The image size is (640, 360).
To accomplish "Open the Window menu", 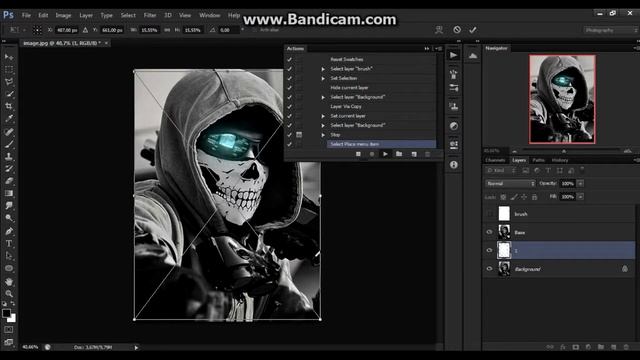I will point(210,15).
